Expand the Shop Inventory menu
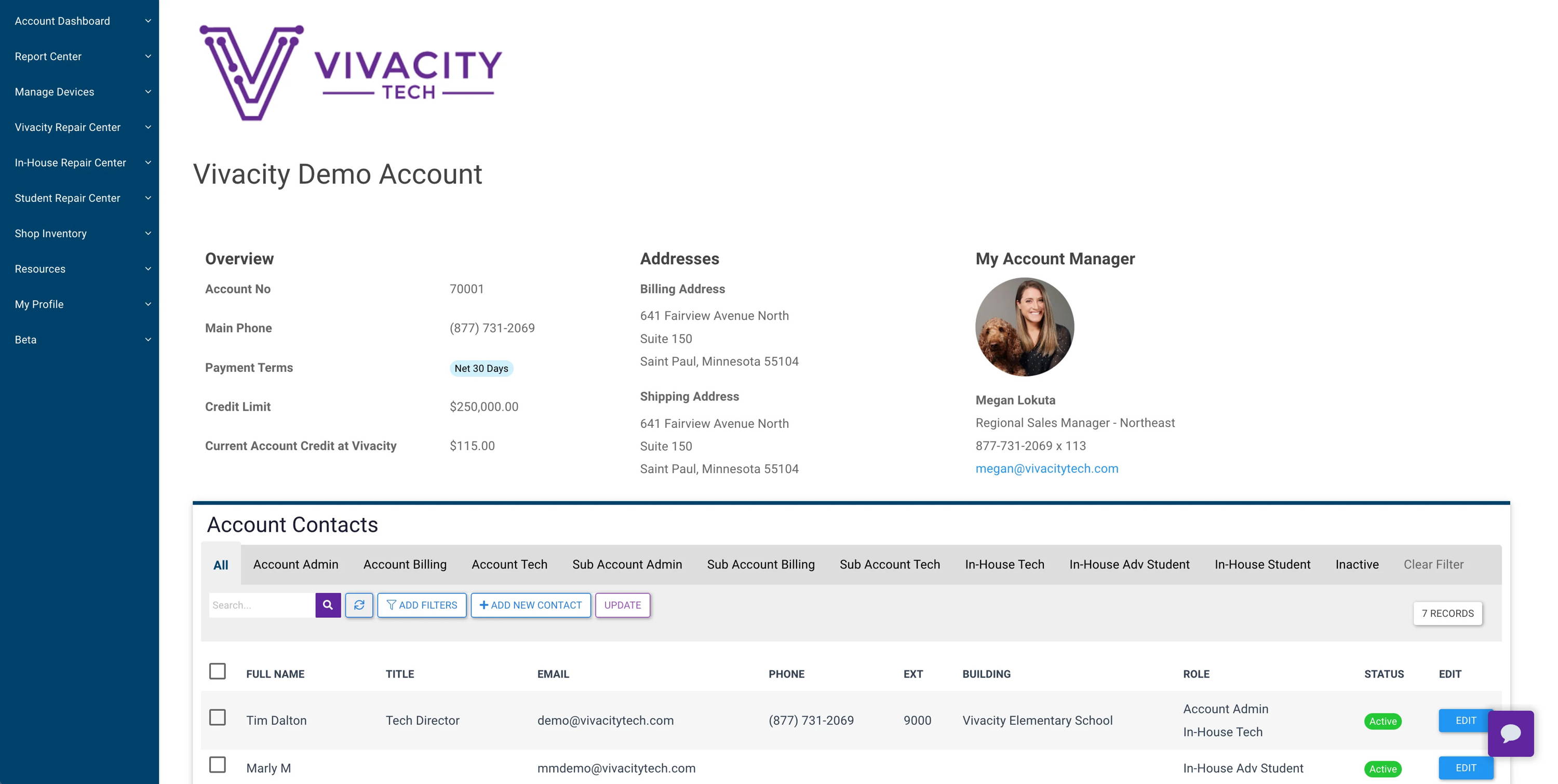Screen dimensions: 1558x784 80,233
